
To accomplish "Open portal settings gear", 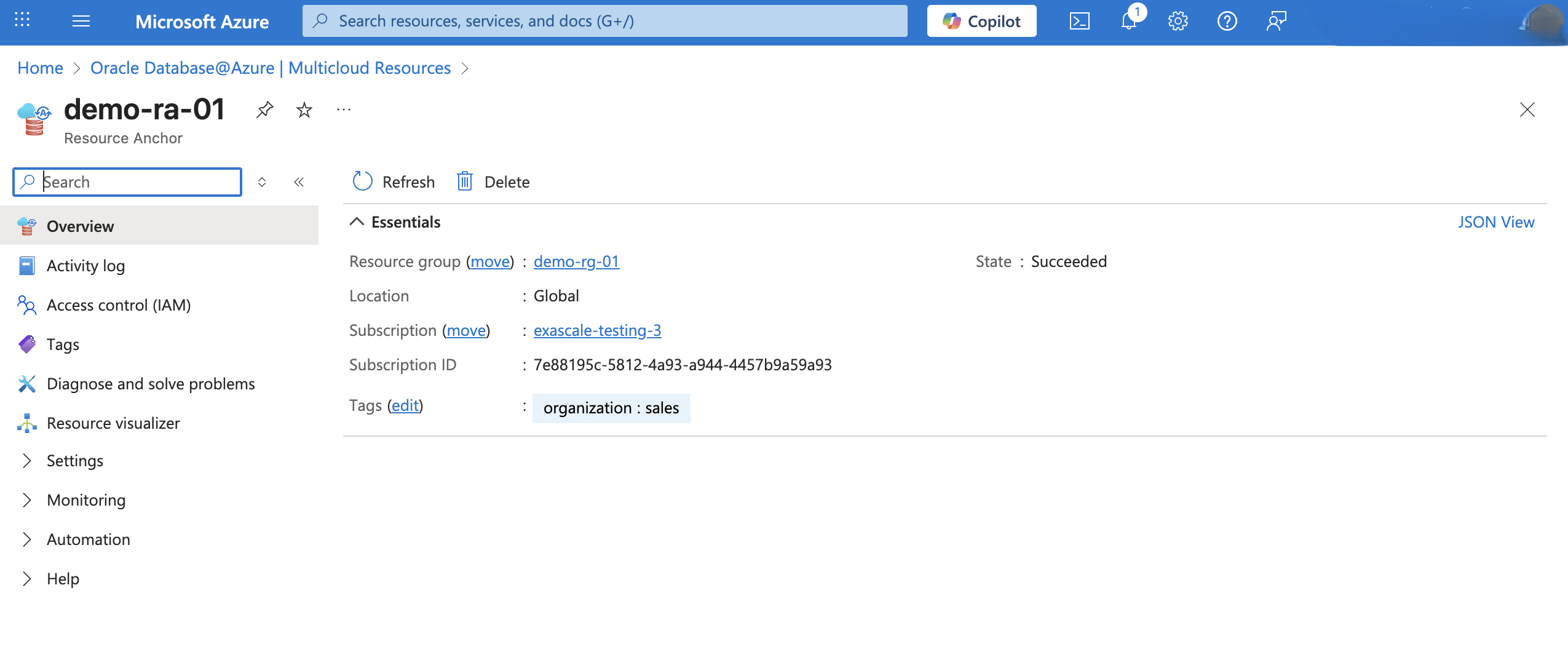I will point(1178,21).
